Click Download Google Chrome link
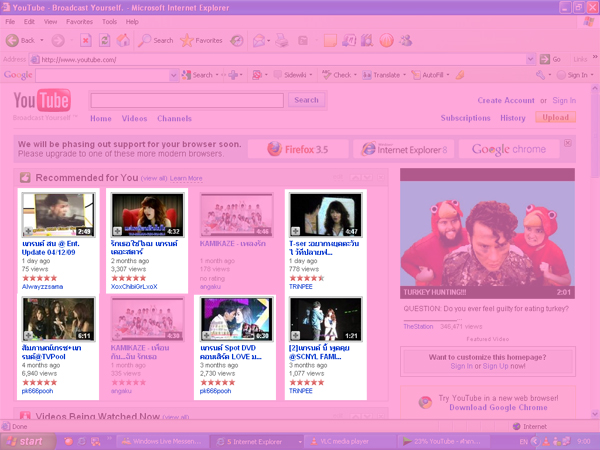The image size is (600, 450). [498, 408]
